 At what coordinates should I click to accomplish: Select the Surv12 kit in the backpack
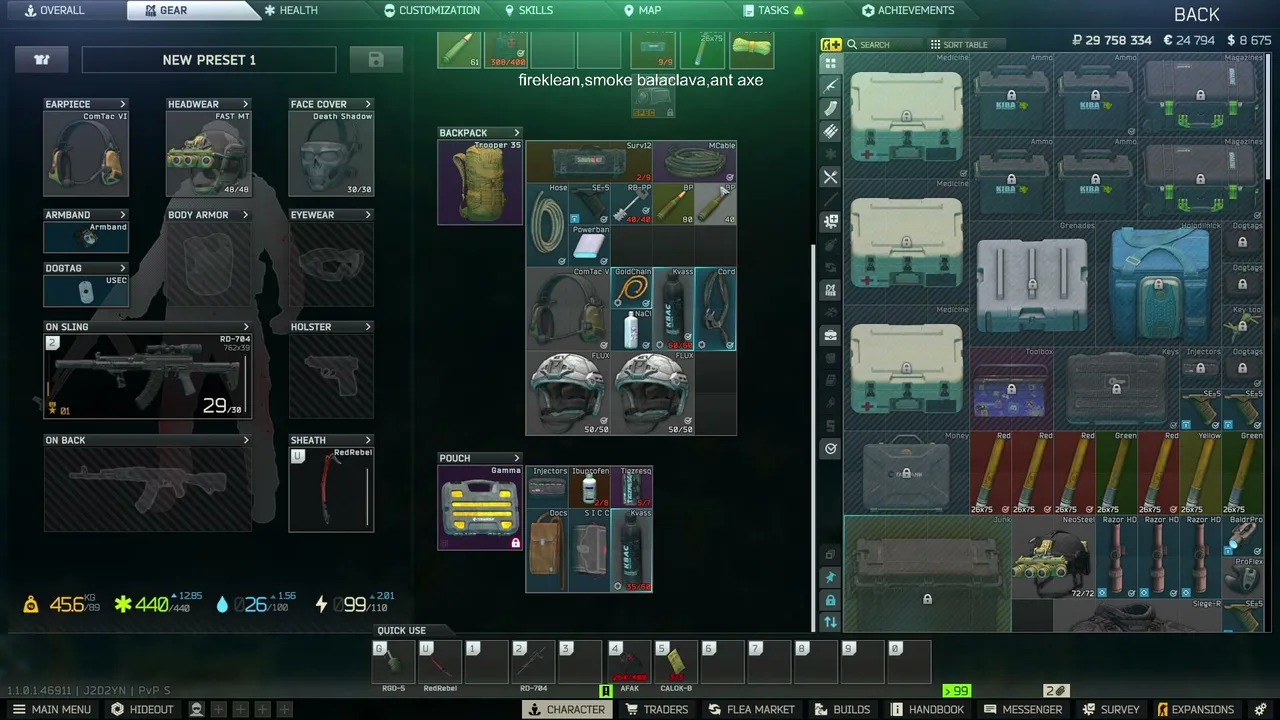coord(589,162)
